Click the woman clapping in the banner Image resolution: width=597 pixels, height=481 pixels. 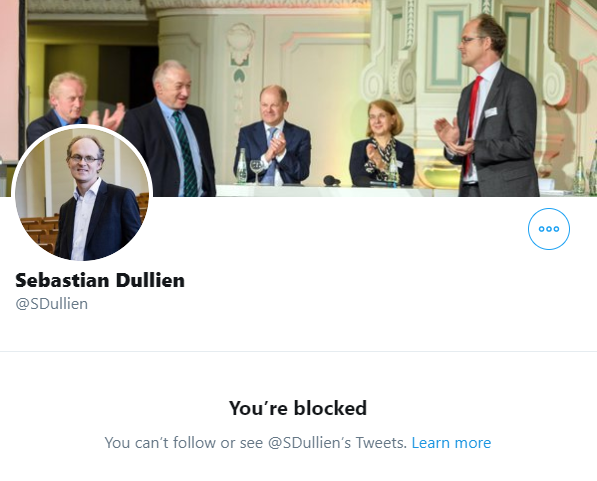[381, 143]
